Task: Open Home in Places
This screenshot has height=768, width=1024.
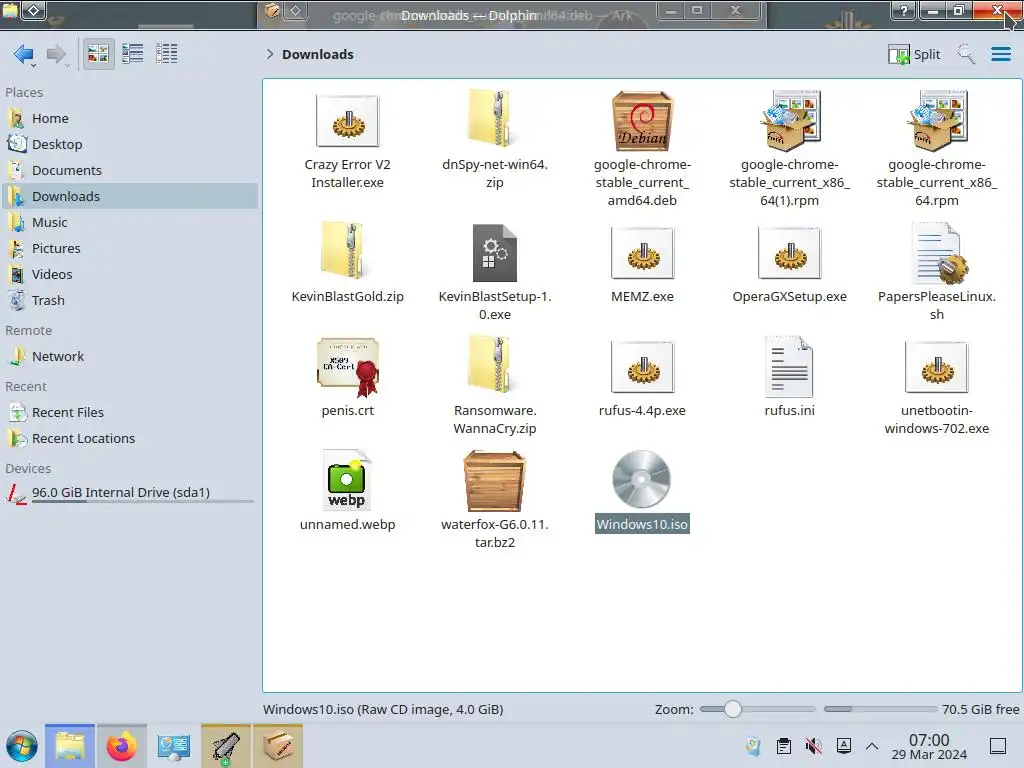Action: tap(130, 118)
